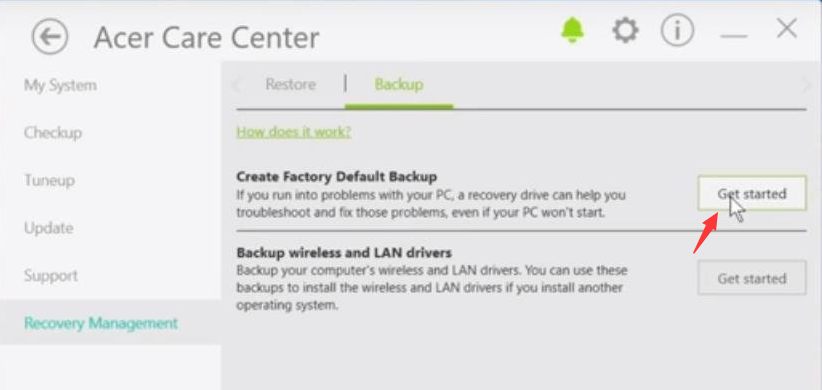
Task: Open the 'How does it work?' link
Action: pos(294,132)
